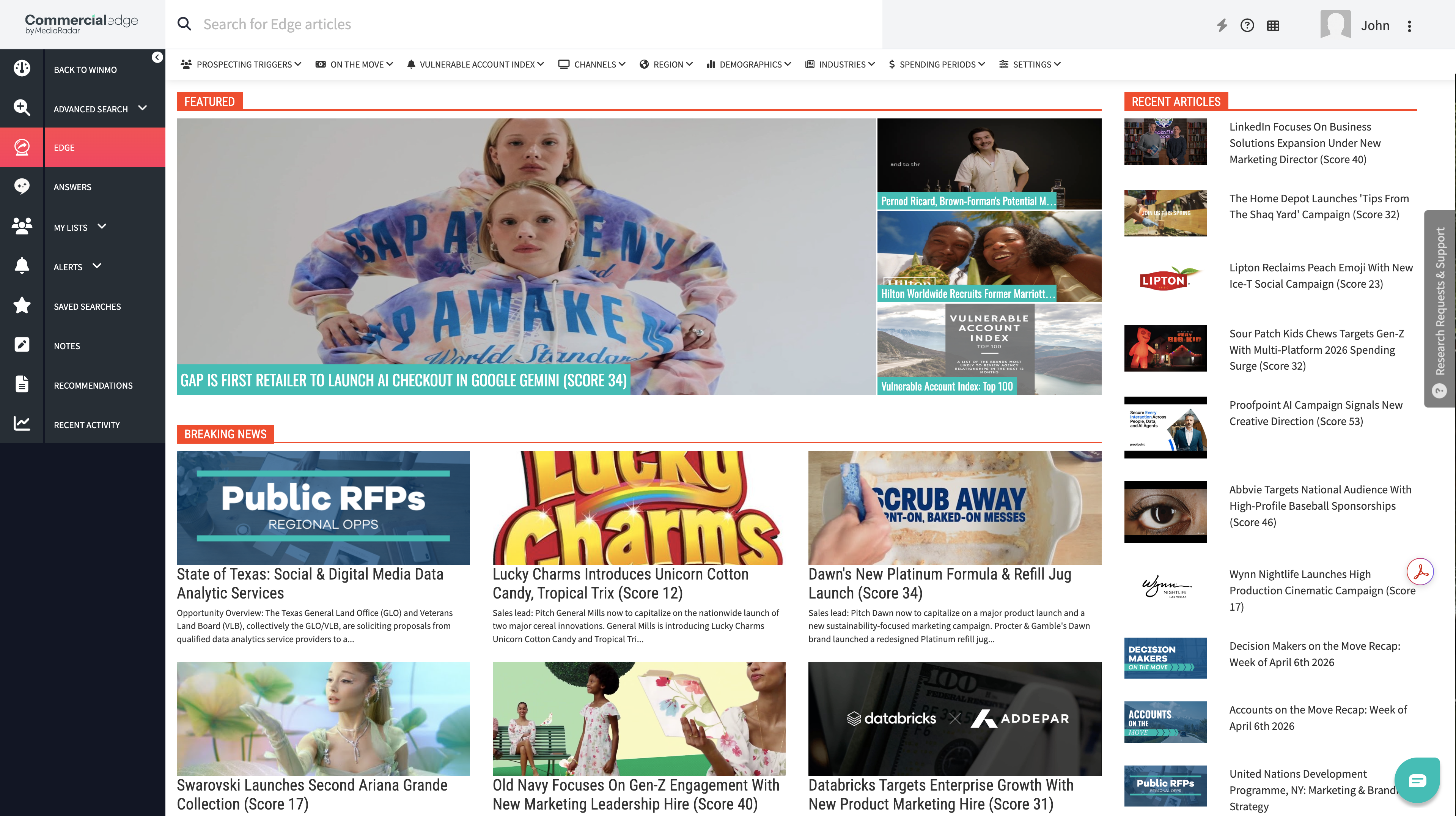Screen dimensions: 1456x816
Task: Open the apps grid icon
Action: 1273,25
